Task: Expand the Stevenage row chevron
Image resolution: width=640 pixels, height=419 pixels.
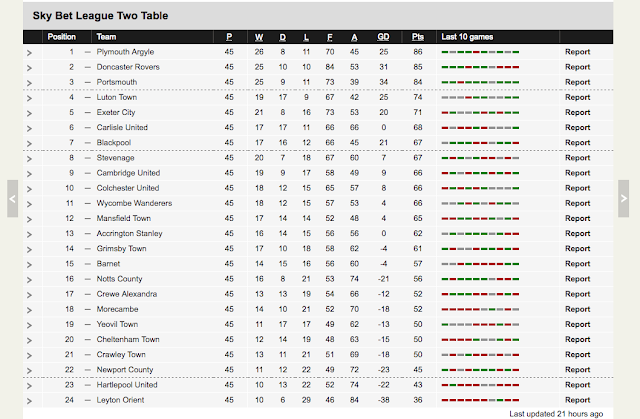Action: coord(29,159)
